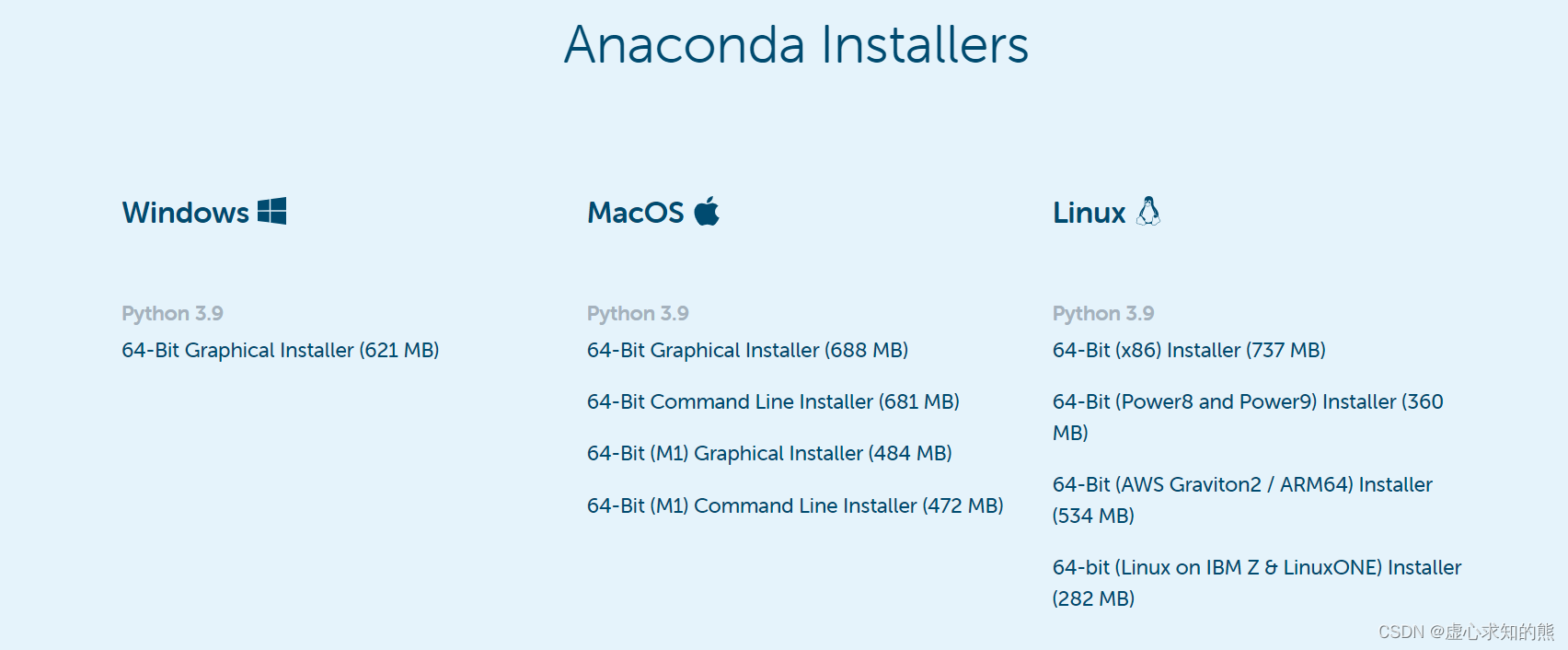Viewport: 1568px width, 650px height.
Task: Click the MacOS section heading
Action: [636, 213]
